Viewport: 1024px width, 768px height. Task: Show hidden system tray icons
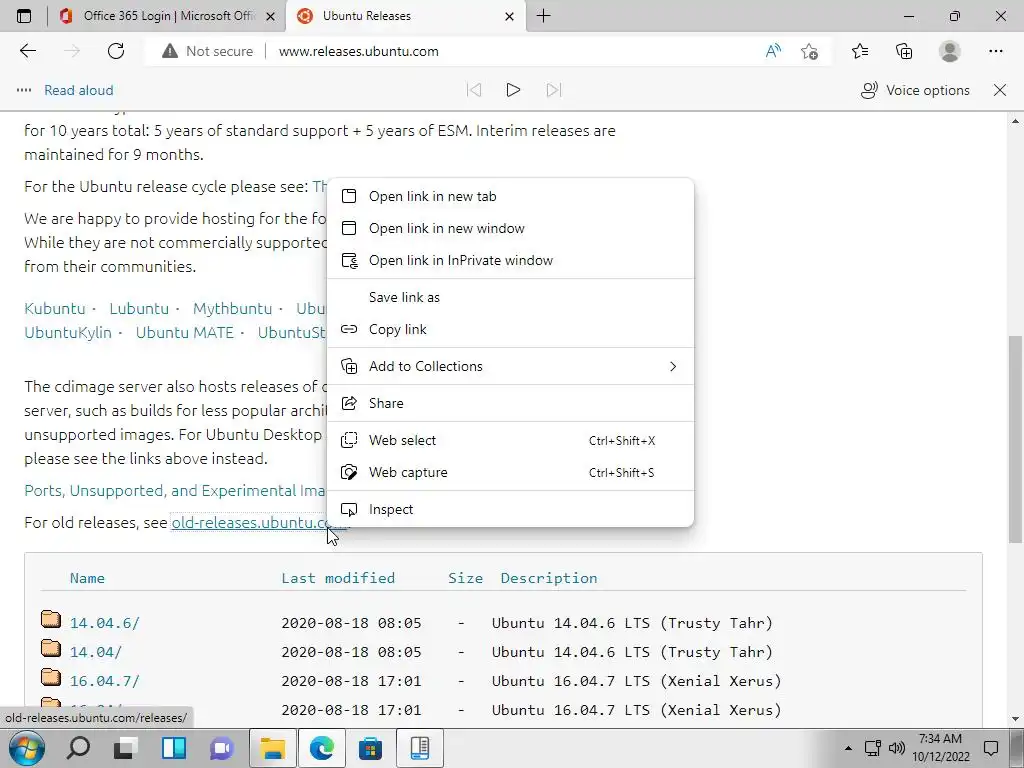point(848,748)
